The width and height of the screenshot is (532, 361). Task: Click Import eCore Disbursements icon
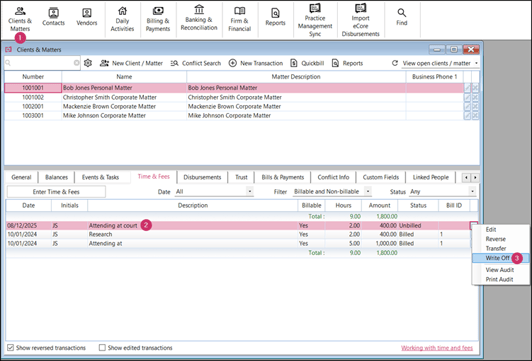[x=360, y=8]
